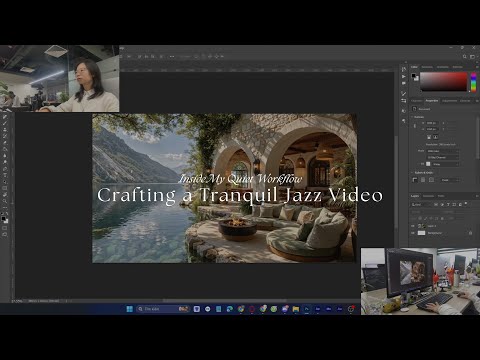Viewport: 480px width, 360px height.
Task: Click the canvas fill color swatch
Action: tap(428, 164)
